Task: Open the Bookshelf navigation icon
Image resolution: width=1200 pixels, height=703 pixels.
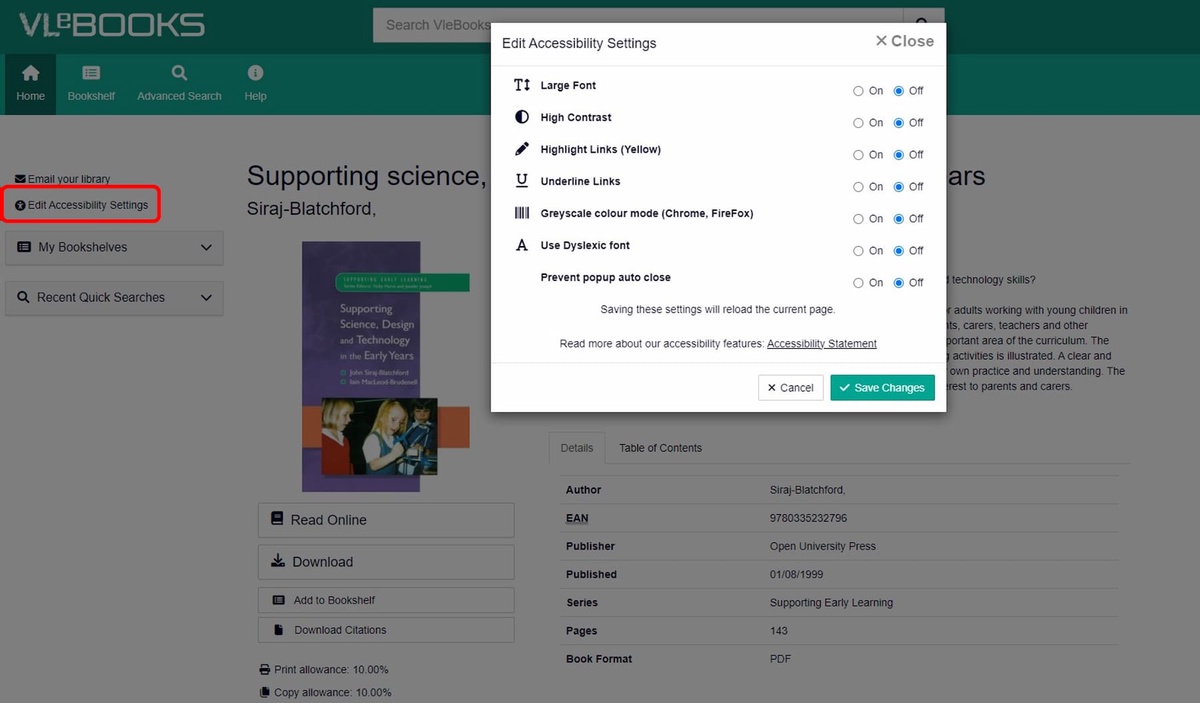Action: tap(91, 73)
